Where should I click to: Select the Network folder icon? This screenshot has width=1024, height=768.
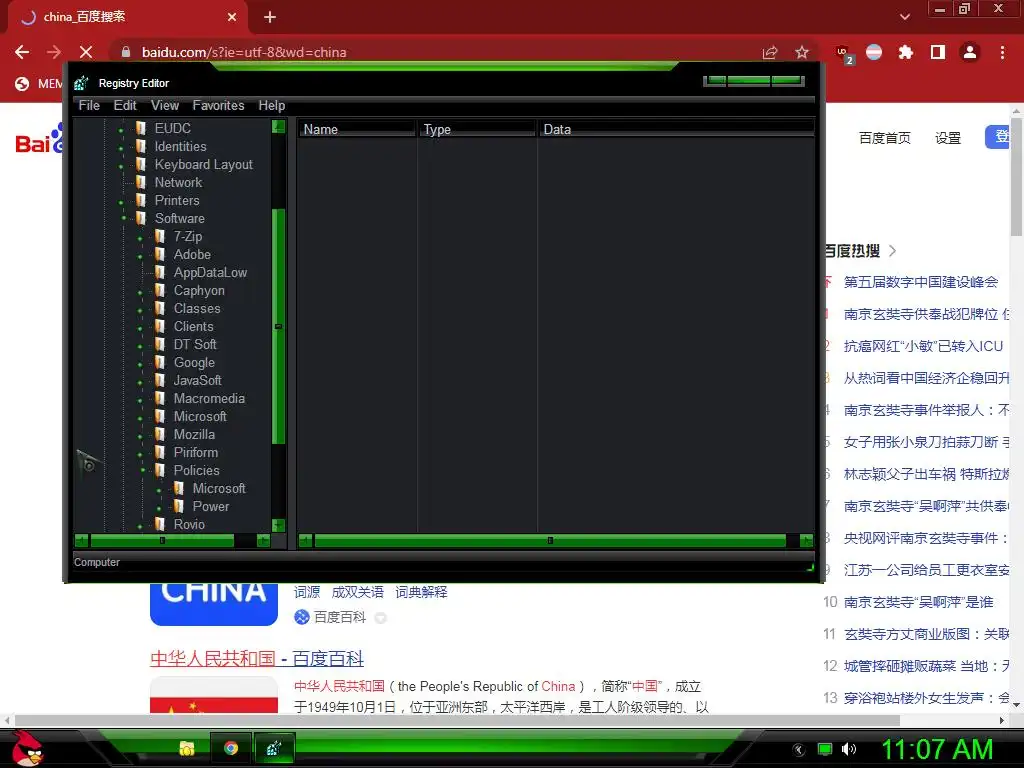pyautogui.click(x=140, y=182)
